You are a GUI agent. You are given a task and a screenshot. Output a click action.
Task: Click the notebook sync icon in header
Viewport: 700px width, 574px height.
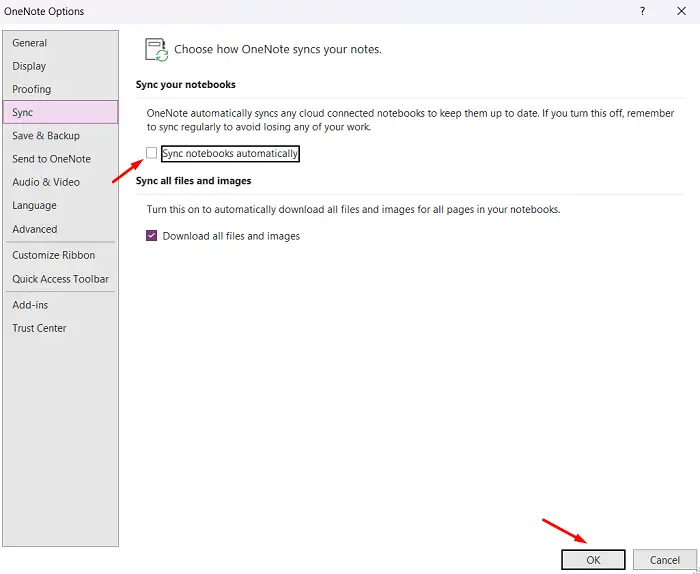156,49
